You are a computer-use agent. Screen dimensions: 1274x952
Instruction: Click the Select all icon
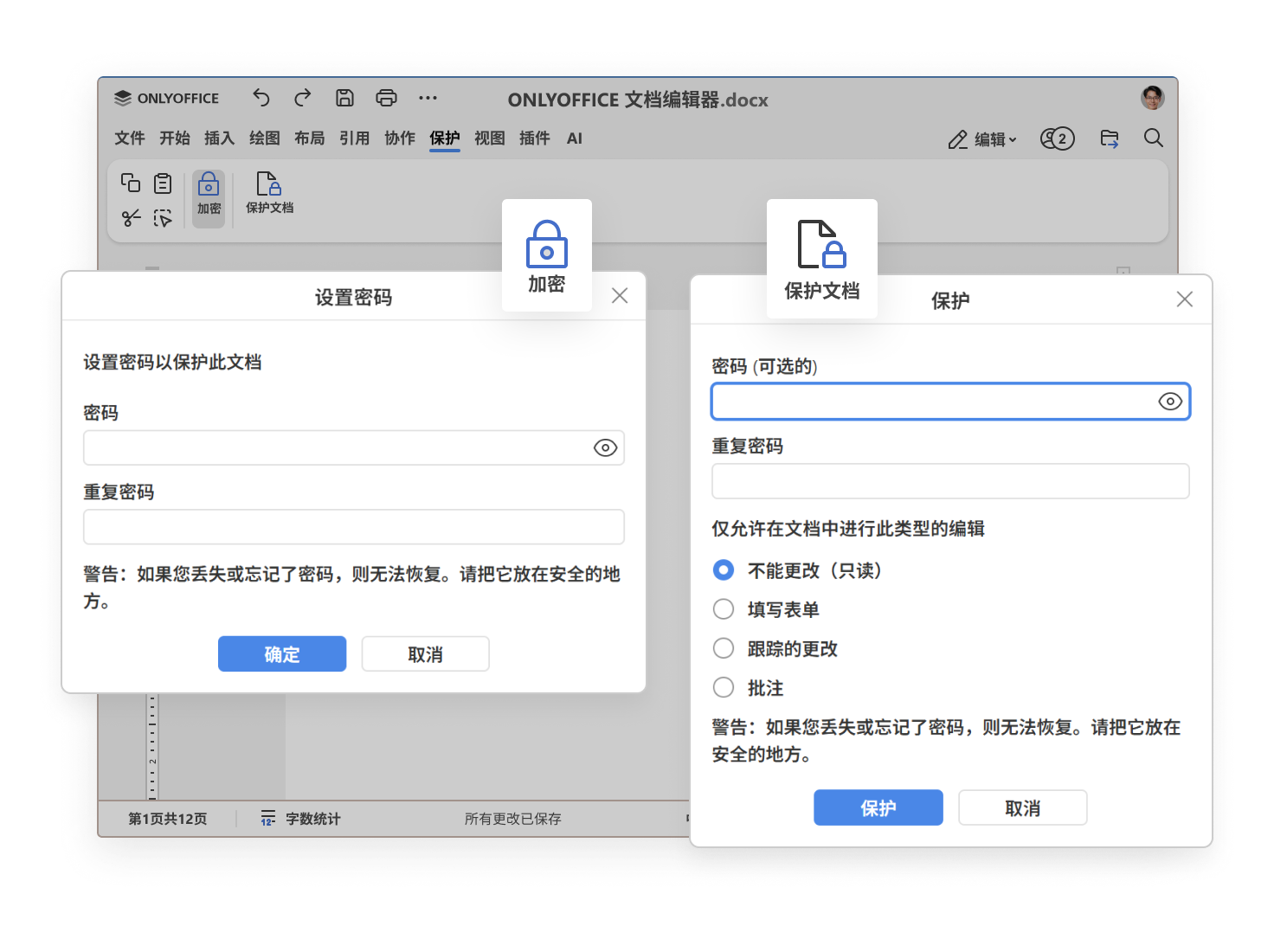click(163, 218)
